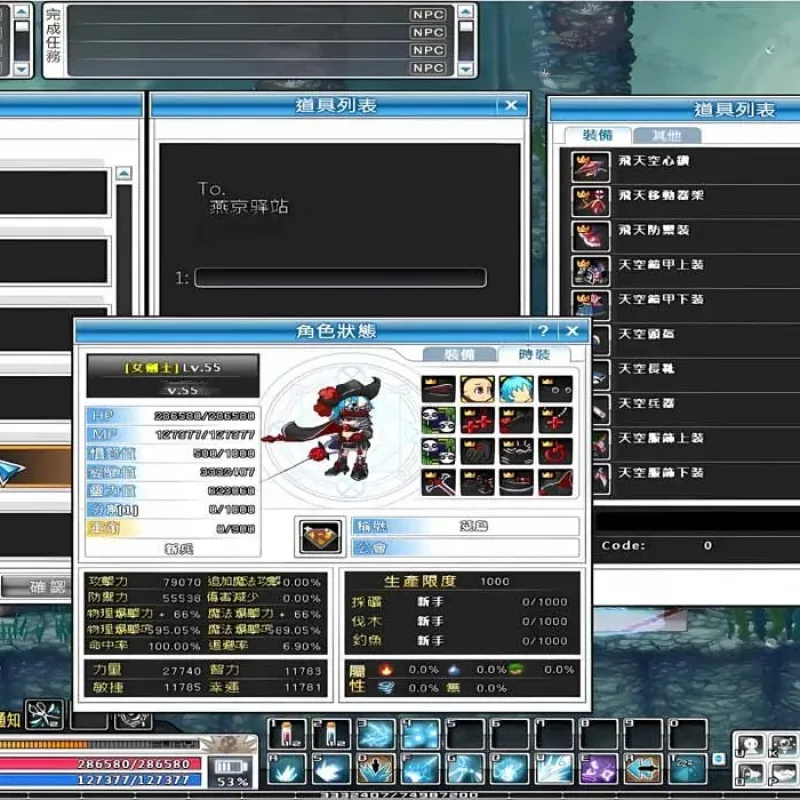The width and height of the screenshot is (800, 800).
Task: Click the small blue button beside skill T
Action: pos(719,759)
